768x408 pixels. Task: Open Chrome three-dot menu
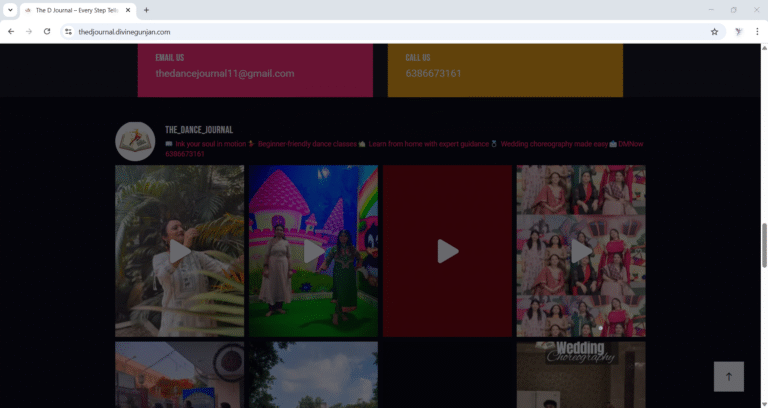(757, 32)
